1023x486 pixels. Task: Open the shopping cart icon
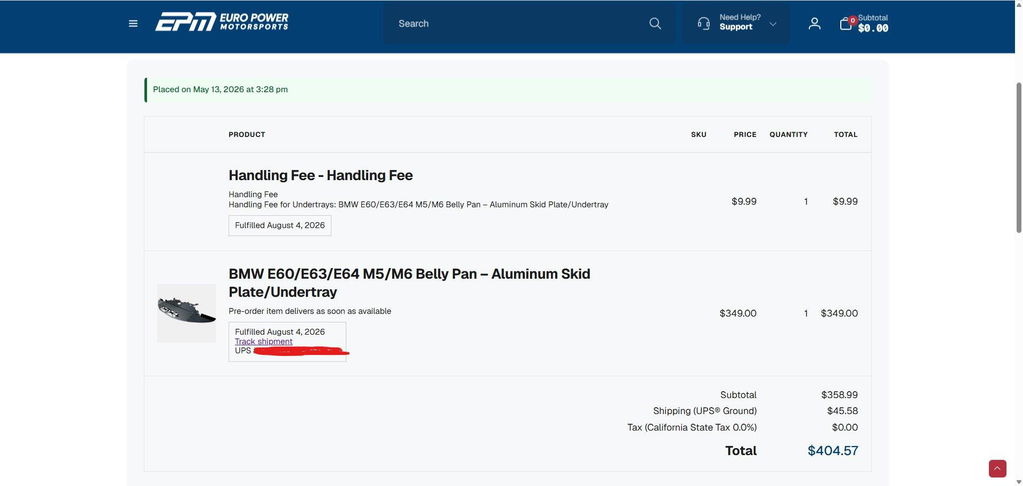pyautogui.click(x=846, y=23)
